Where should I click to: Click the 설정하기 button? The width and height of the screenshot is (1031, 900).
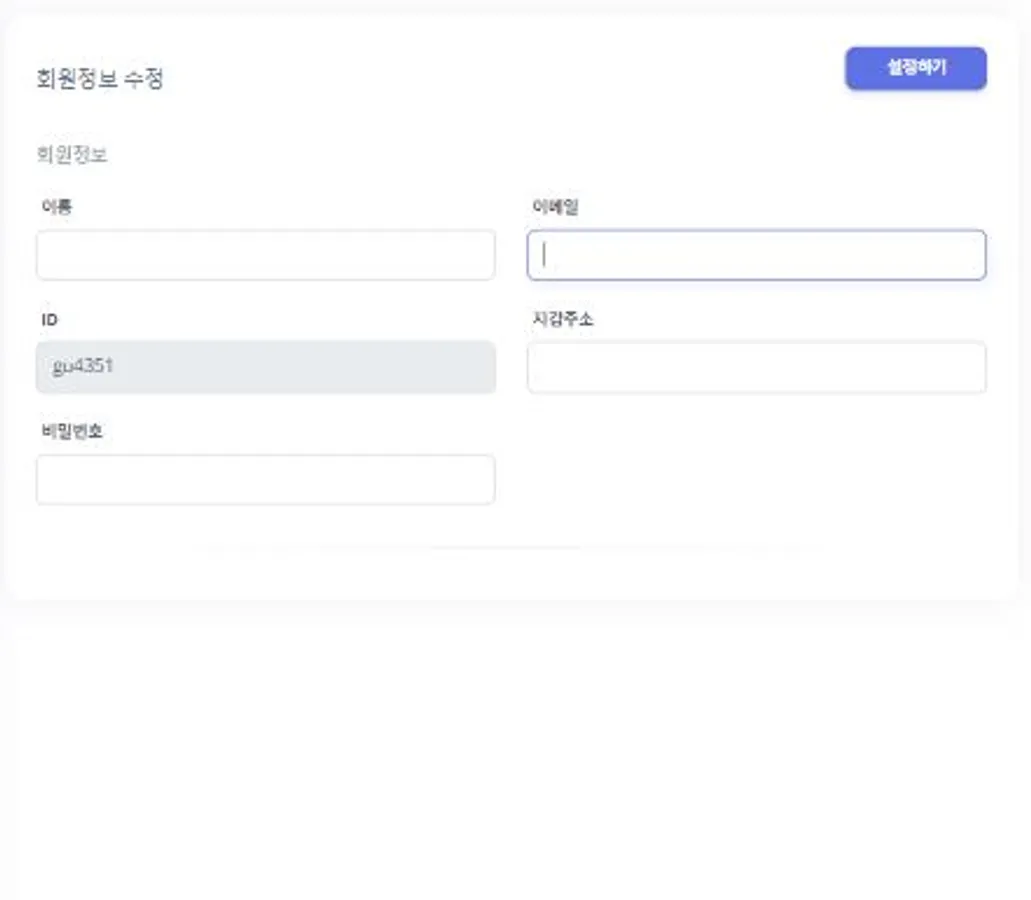(915, 68)
